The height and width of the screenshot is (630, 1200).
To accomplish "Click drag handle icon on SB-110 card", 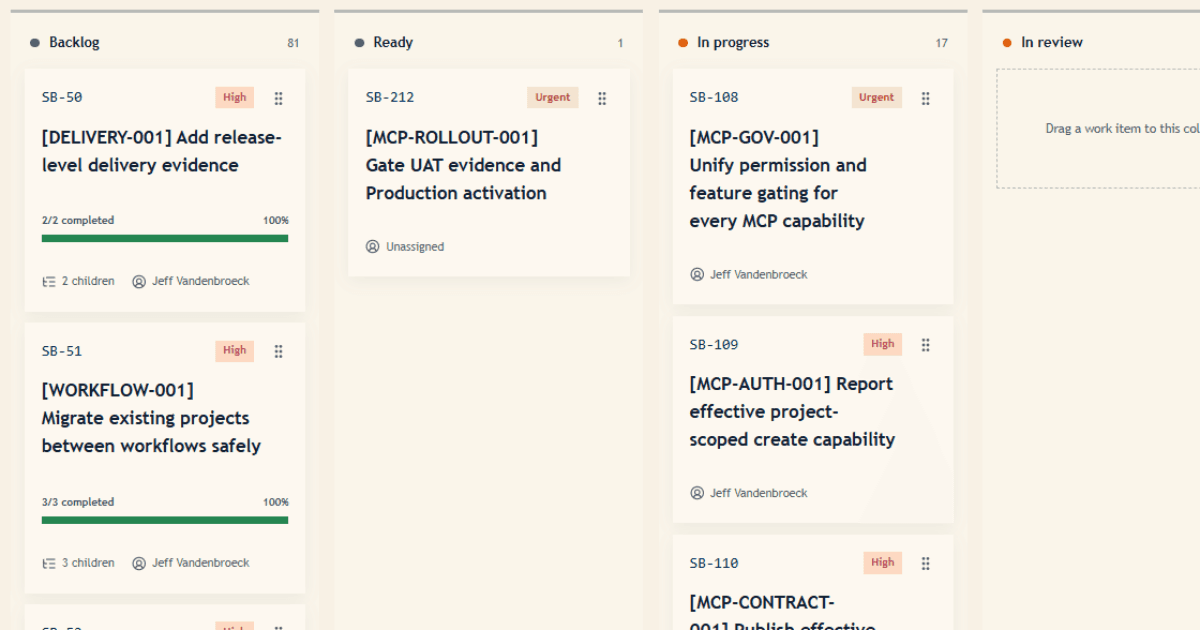I will (x=926, y=564).
